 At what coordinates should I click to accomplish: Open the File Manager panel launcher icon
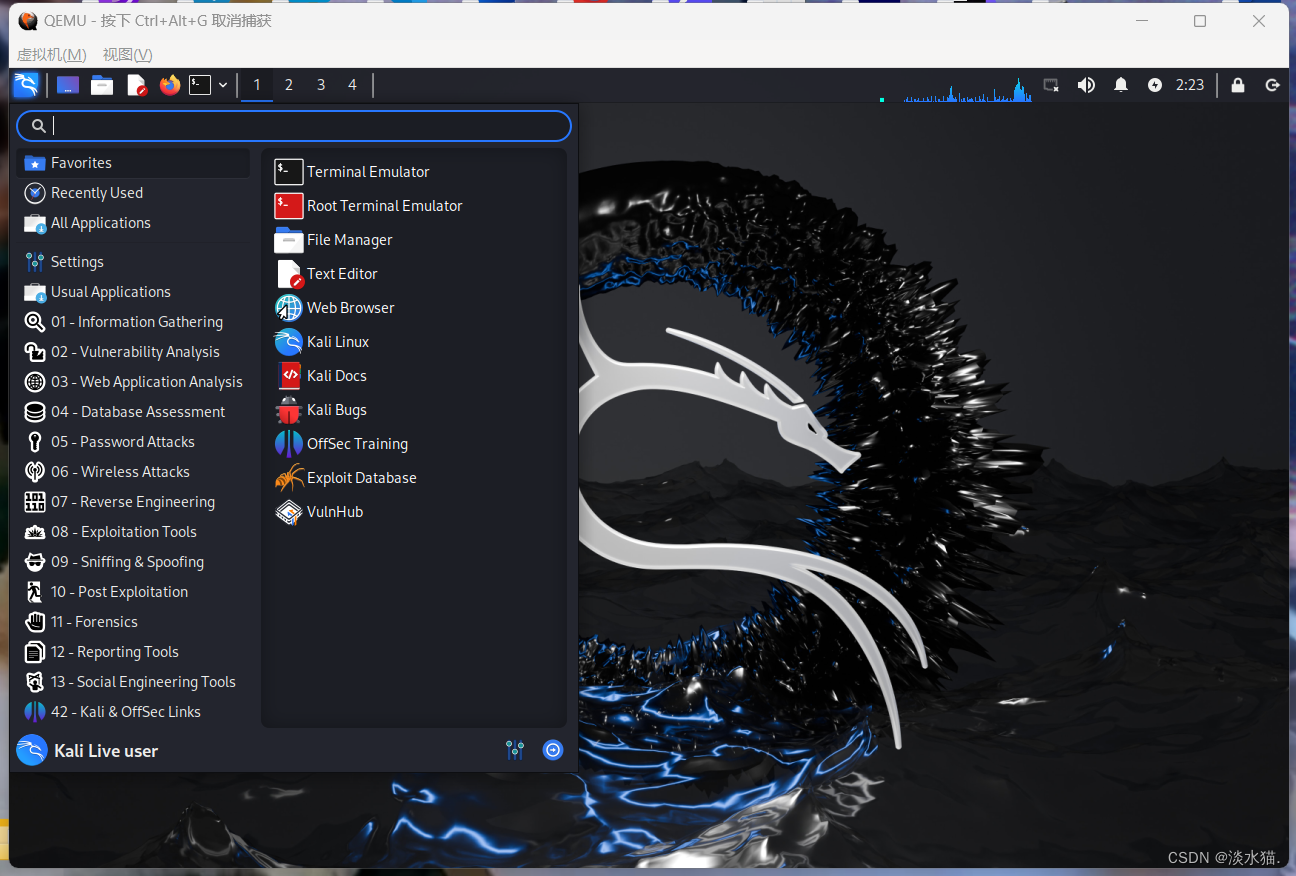102,85
